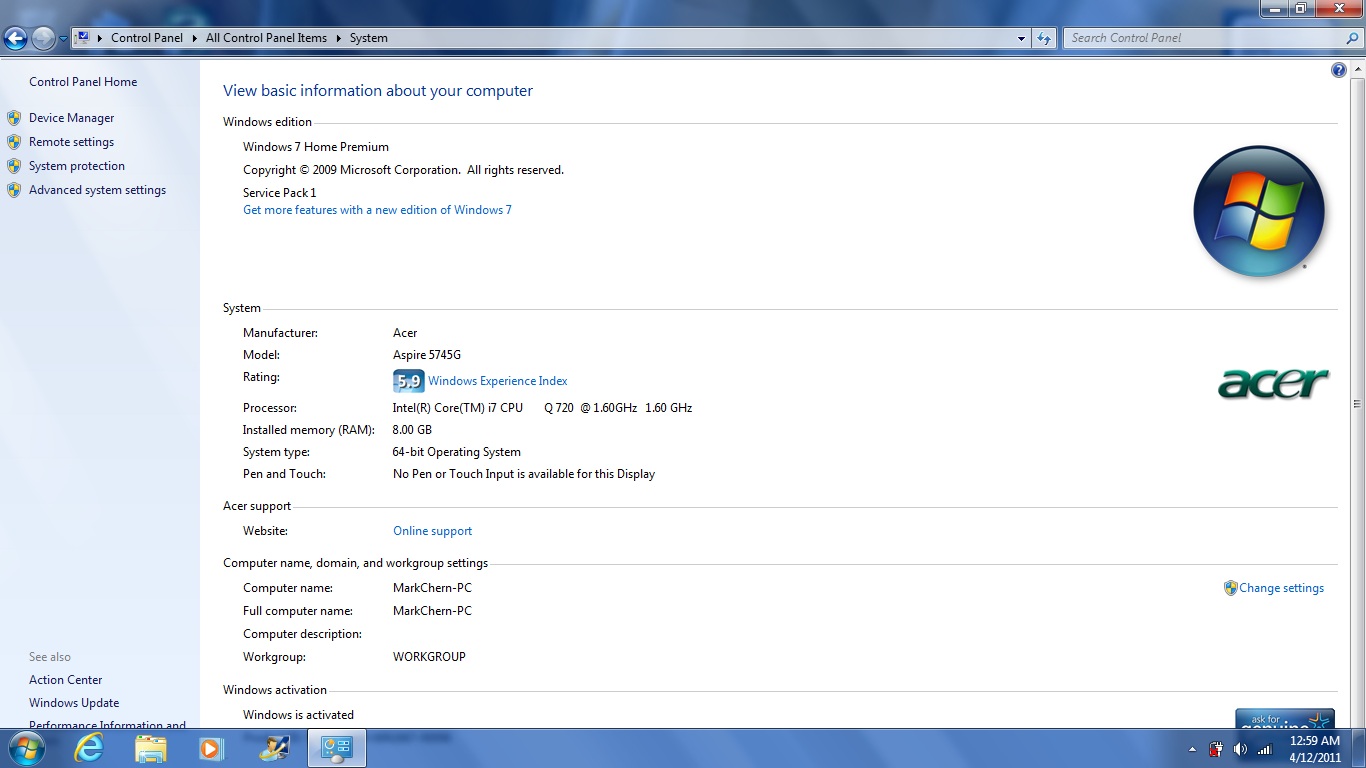The width and height of the screenshot is (1366, 768).
Task: Click the Intel Core i7 processor text
Action: [542, 408]
